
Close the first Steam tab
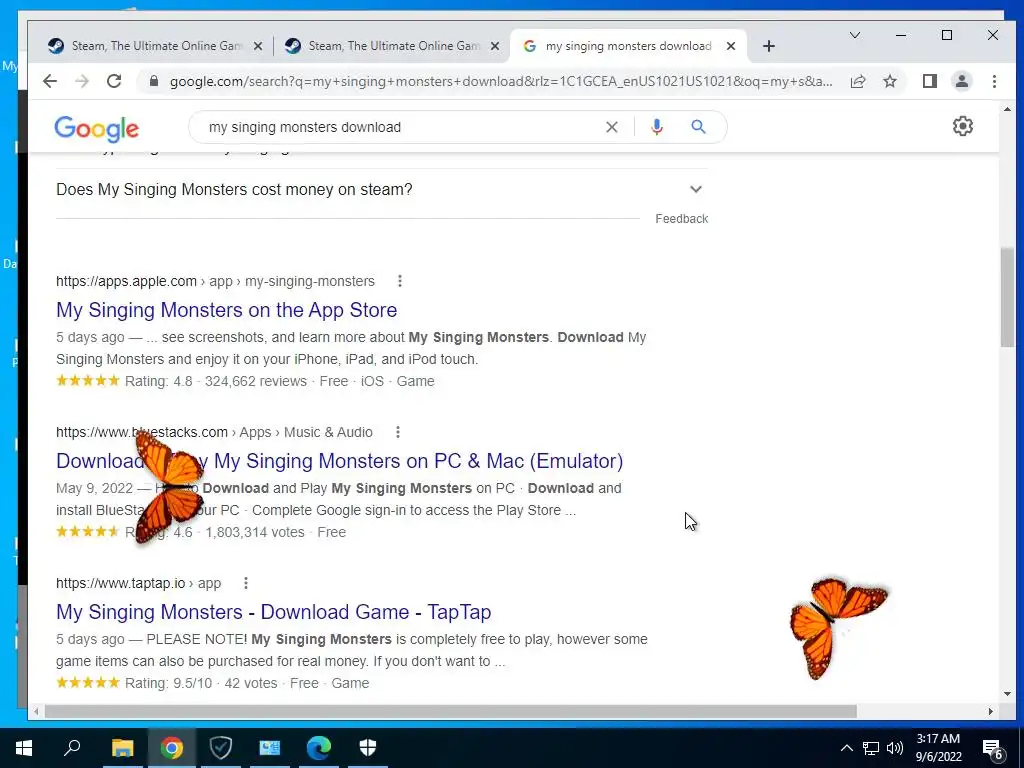tap(258, 46)
